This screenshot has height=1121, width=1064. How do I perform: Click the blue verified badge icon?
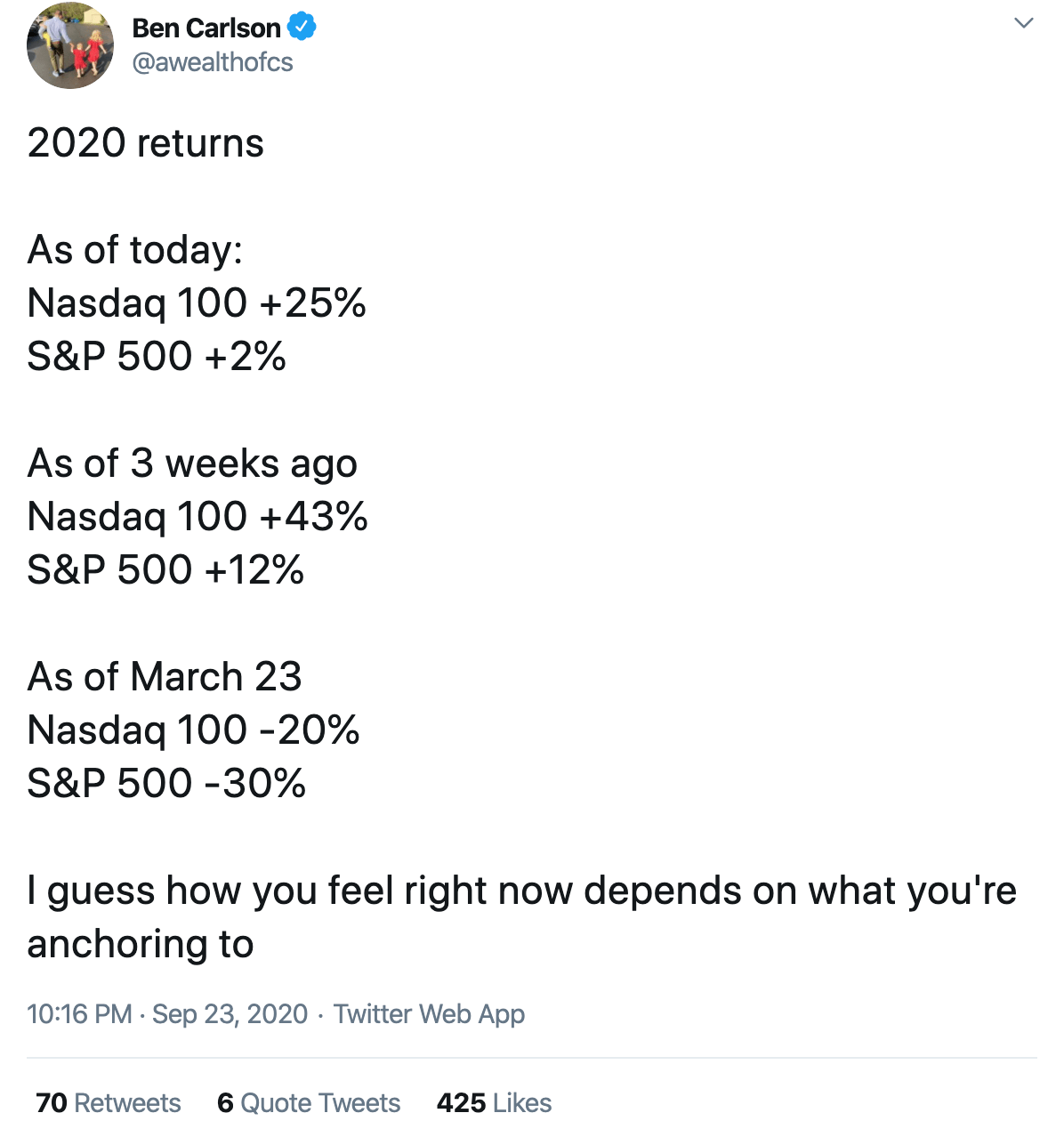302,28
